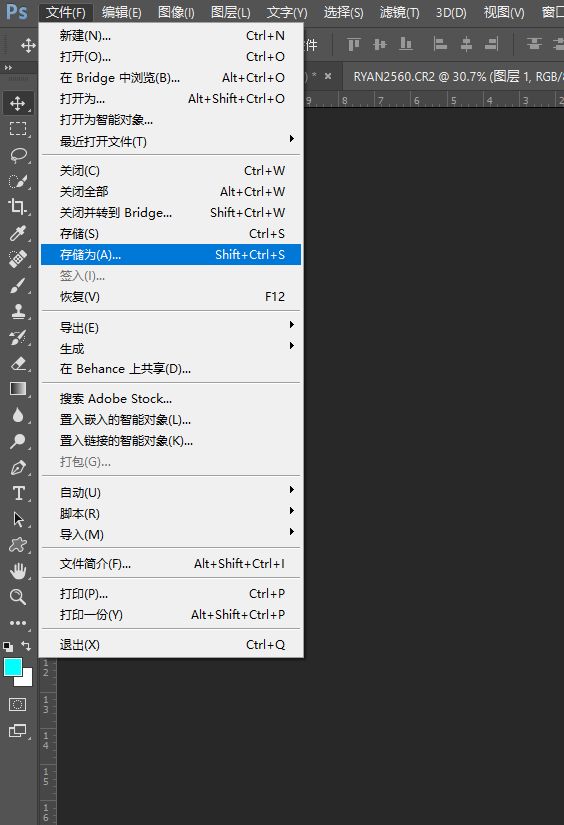Choose 存储(S) menu entry
Viewport: 564px width, 825px height.
click(172, 234)
